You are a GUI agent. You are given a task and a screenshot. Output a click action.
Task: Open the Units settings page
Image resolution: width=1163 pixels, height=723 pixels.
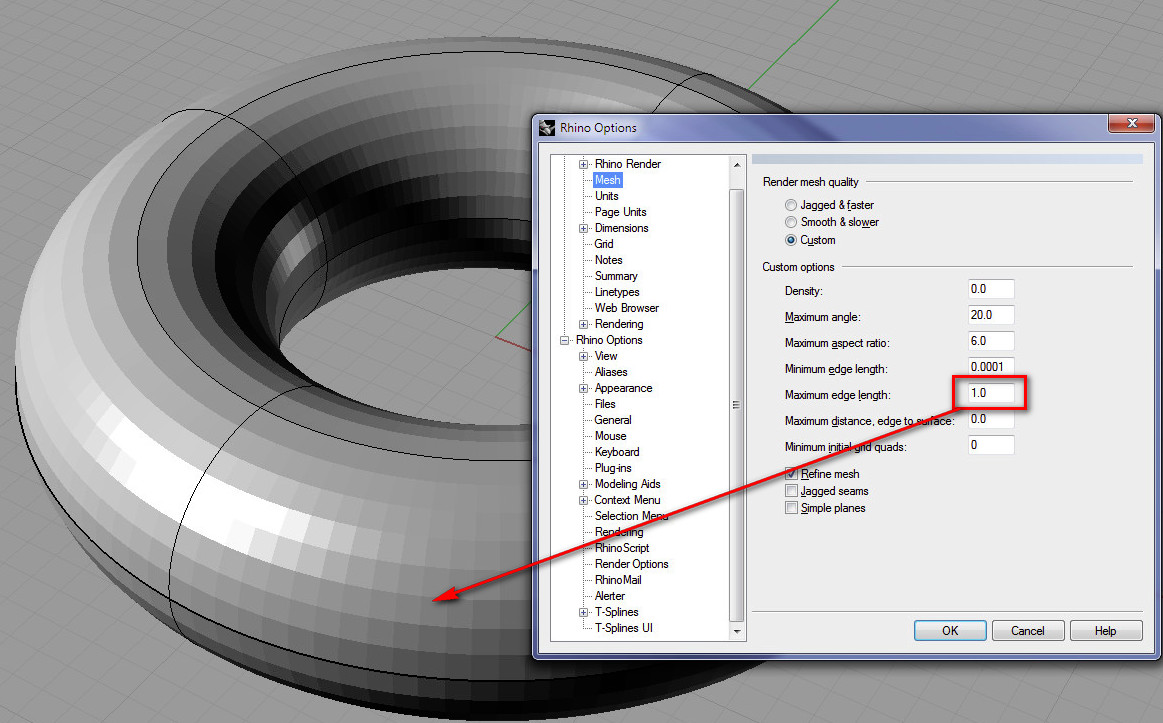tap(606, 196)
